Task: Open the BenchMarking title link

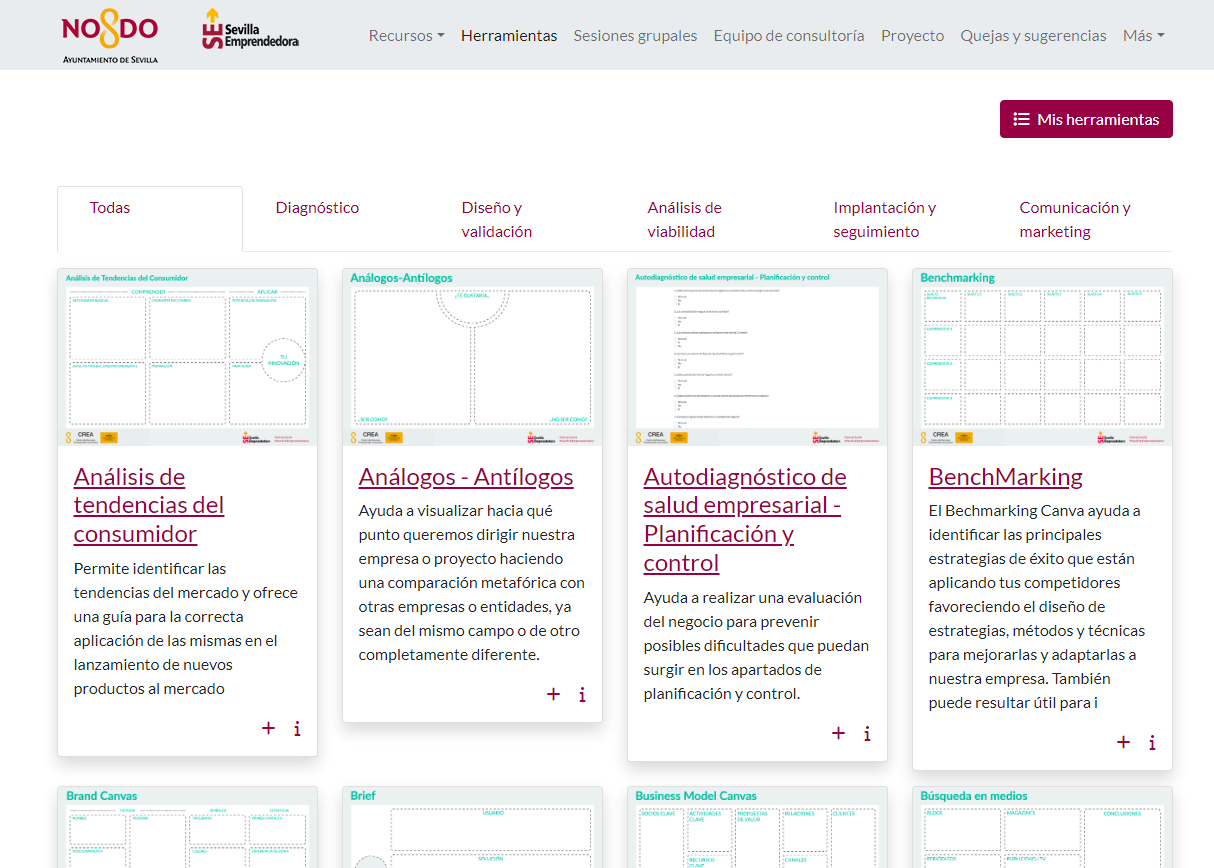Action: tap(1005, 477)
